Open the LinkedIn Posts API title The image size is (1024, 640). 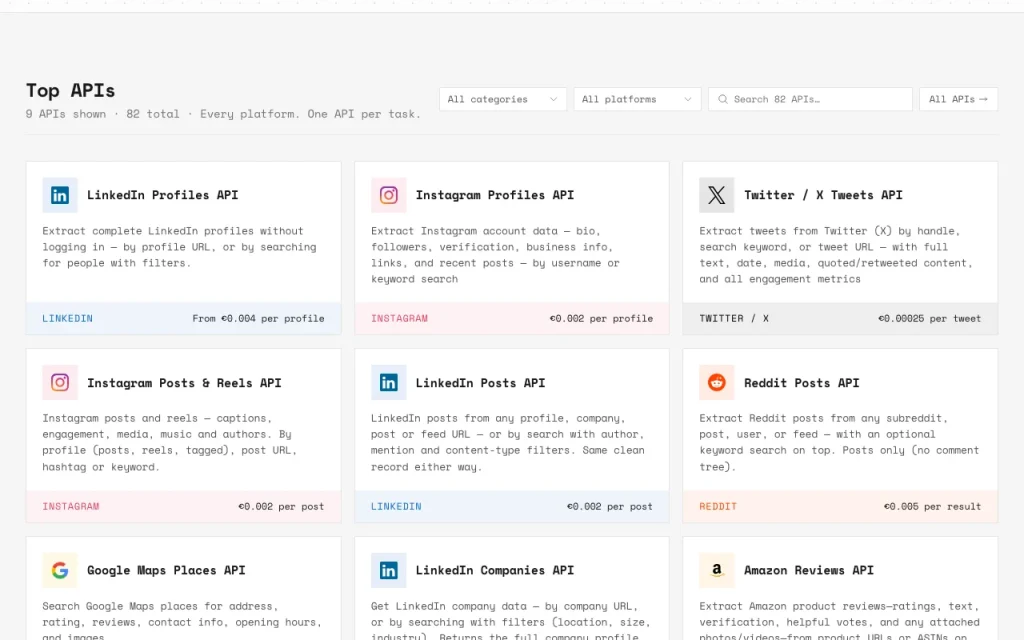pos(481,383)
